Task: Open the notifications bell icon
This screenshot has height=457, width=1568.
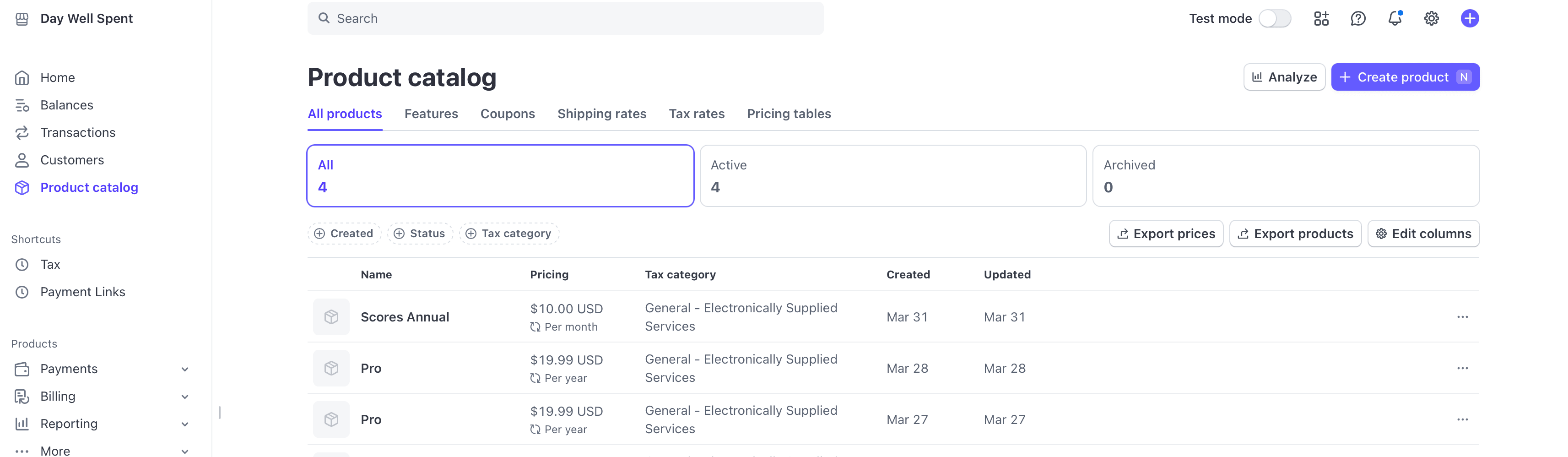Action: 1395,18
